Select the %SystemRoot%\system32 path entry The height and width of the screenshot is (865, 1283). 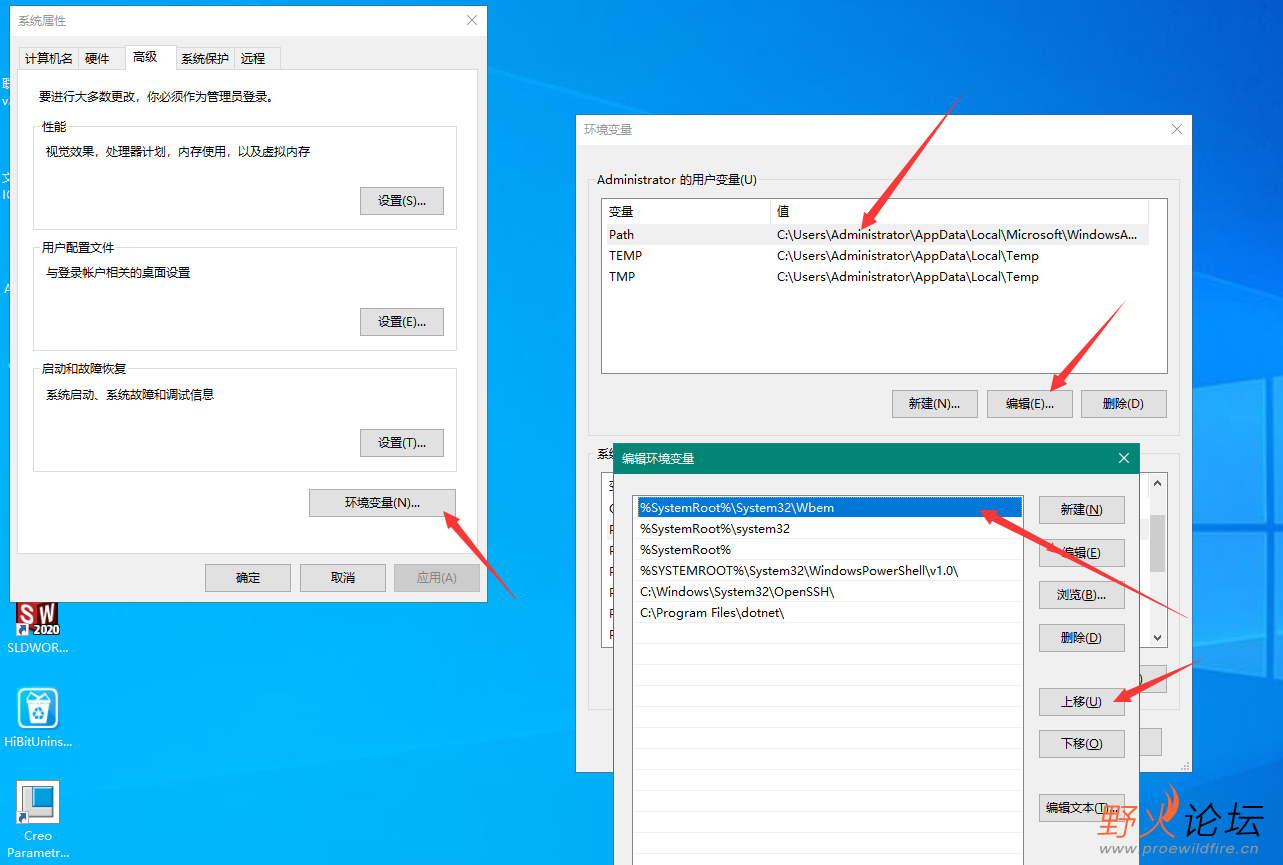point(828,529)
